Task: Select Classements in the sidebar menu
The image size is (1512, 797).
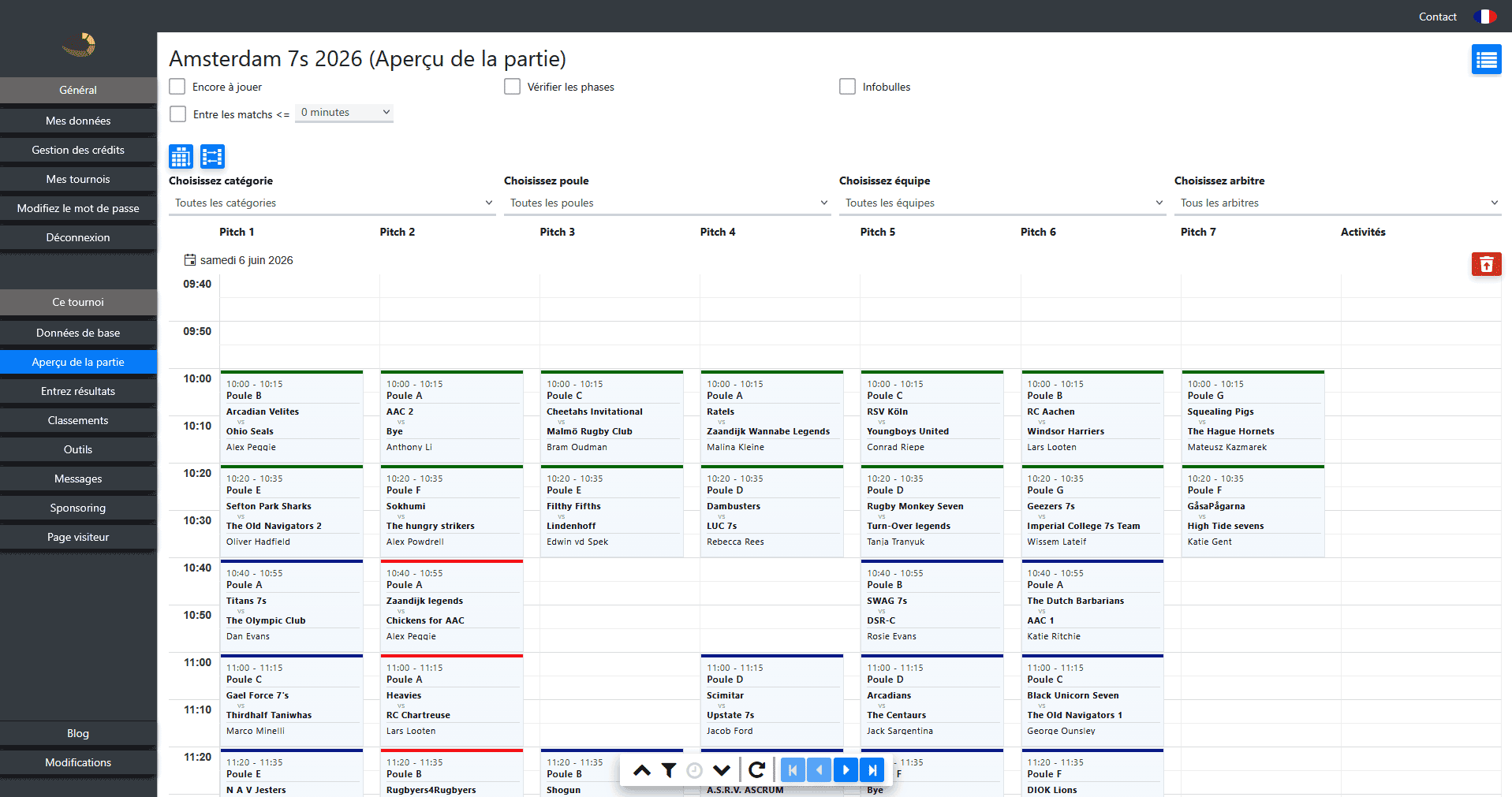Action: pos(78,420)
